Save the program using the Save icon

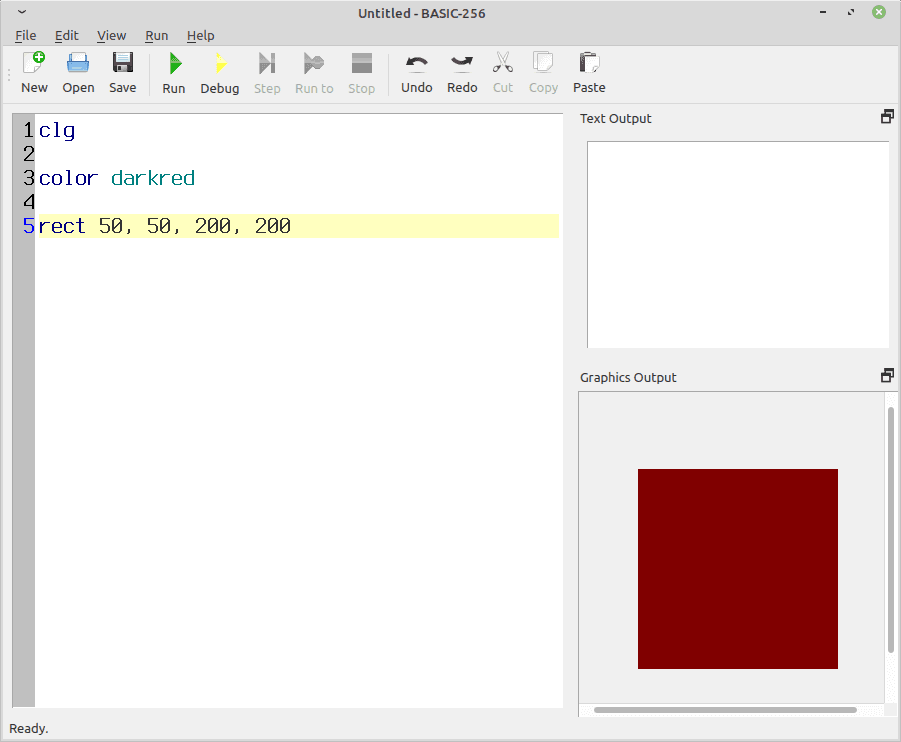point(122,64)
